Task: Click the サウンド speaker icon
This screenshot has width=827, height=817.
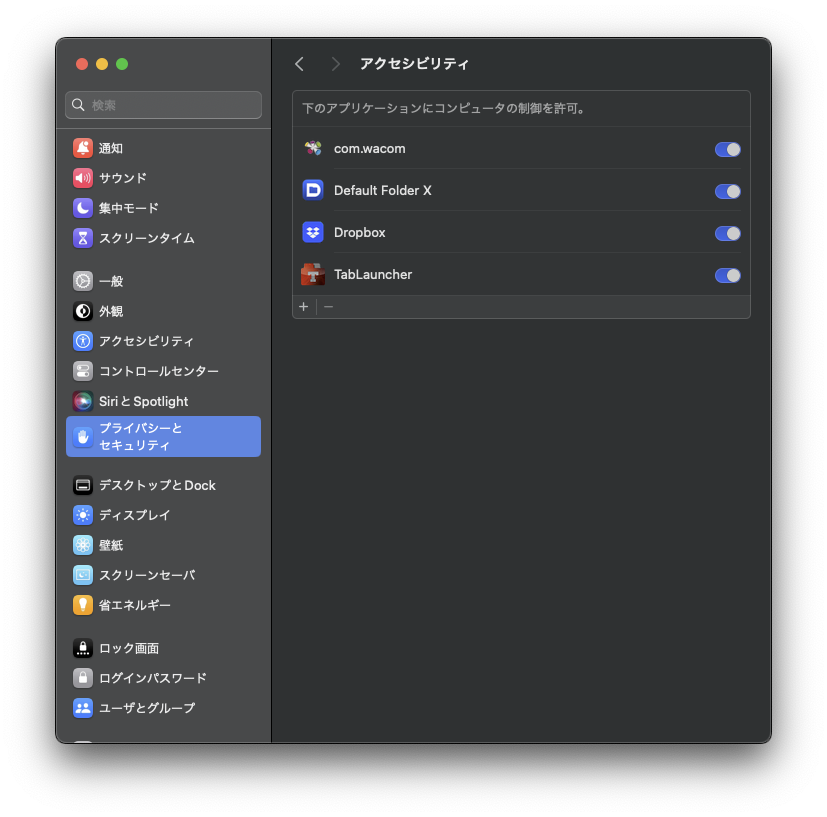Action: click(83, 178)
